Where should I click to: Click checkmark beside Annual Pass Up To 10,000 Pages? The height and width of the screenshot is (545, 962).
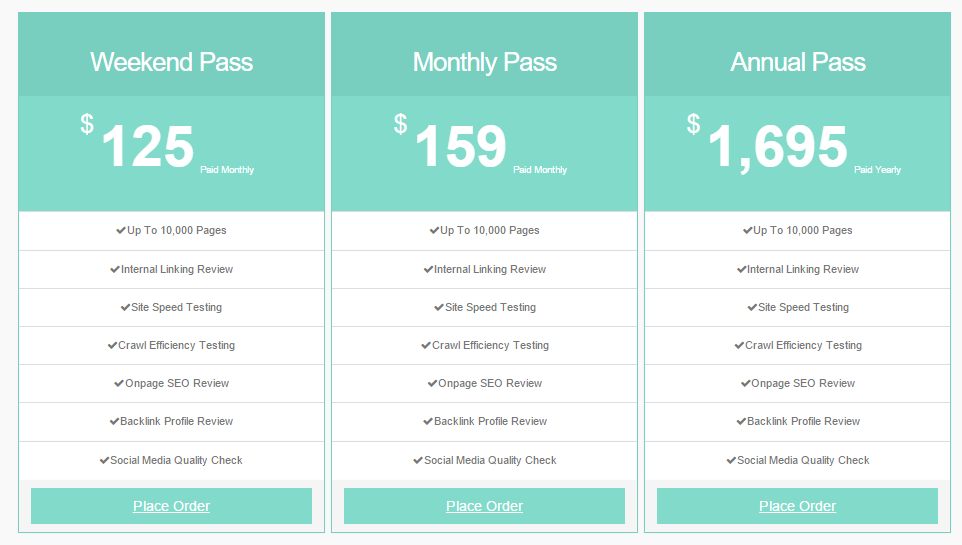(747, 231)
